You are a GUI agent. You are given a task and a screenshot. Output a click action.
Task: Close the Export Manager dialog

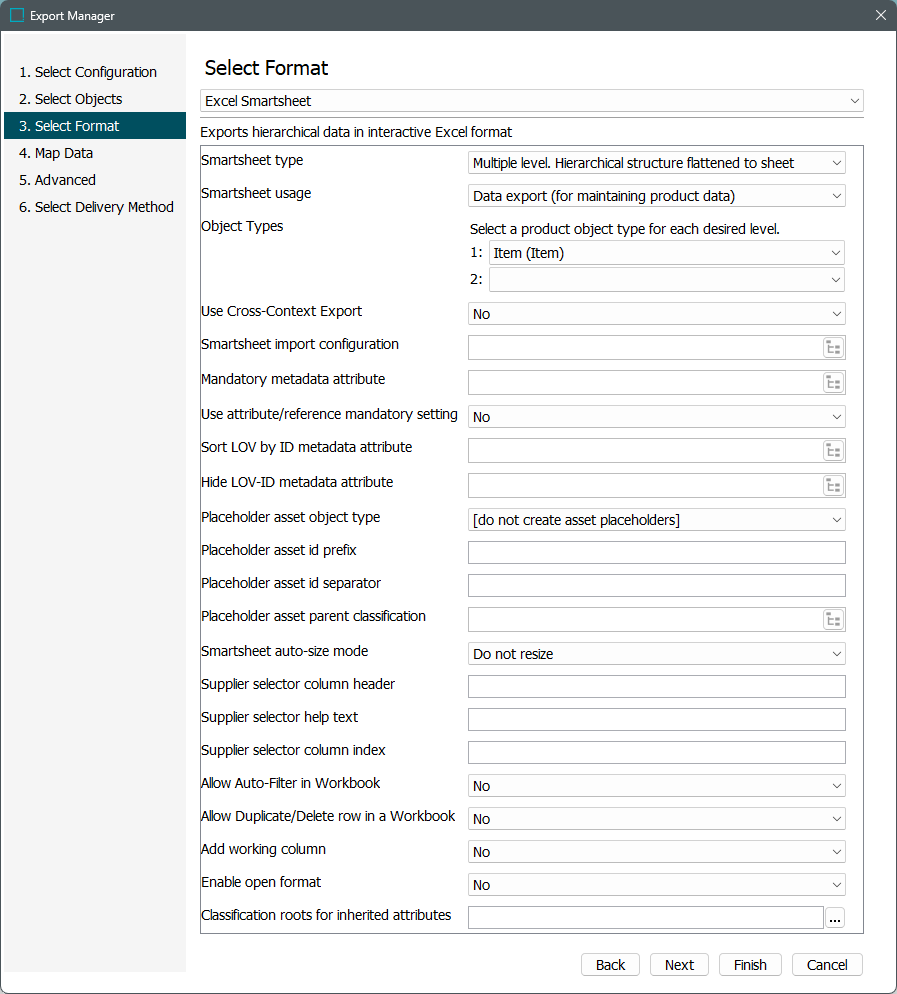[880, 16]
